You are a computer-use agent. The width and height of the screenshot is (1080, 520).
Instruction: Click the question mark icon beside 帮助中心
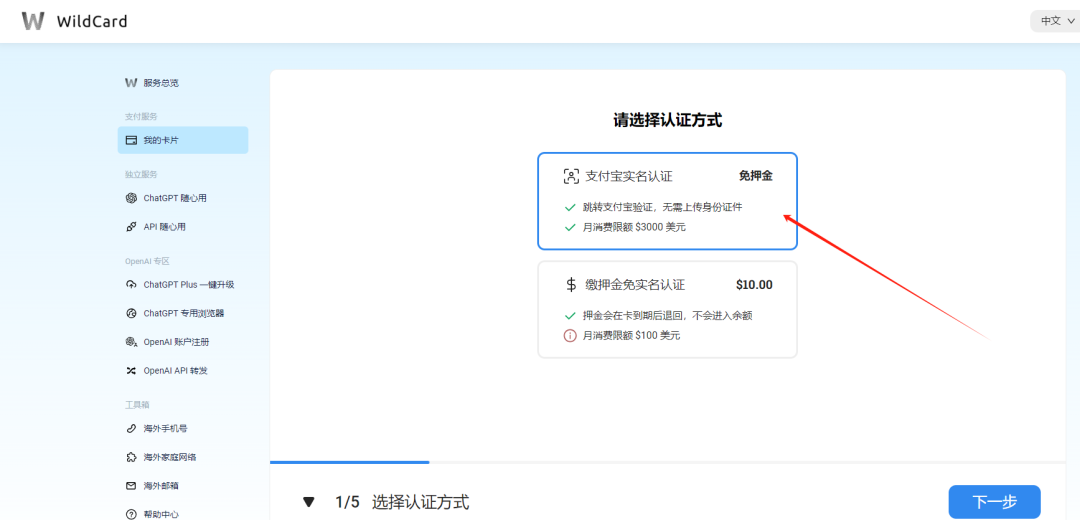coord(131,514)
